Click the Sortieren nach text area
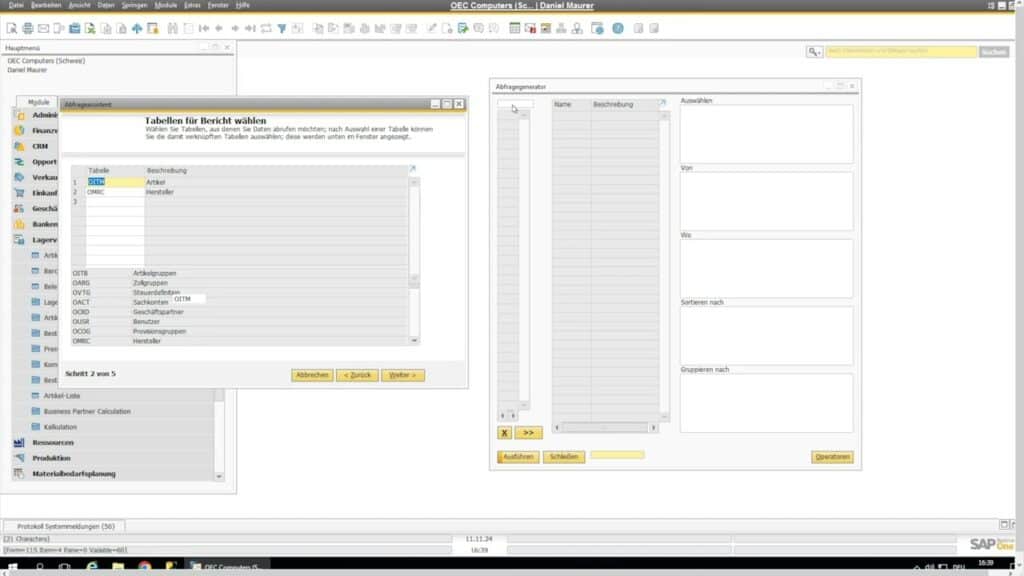Screen dimensions: 1024x576 coord(766,336)
